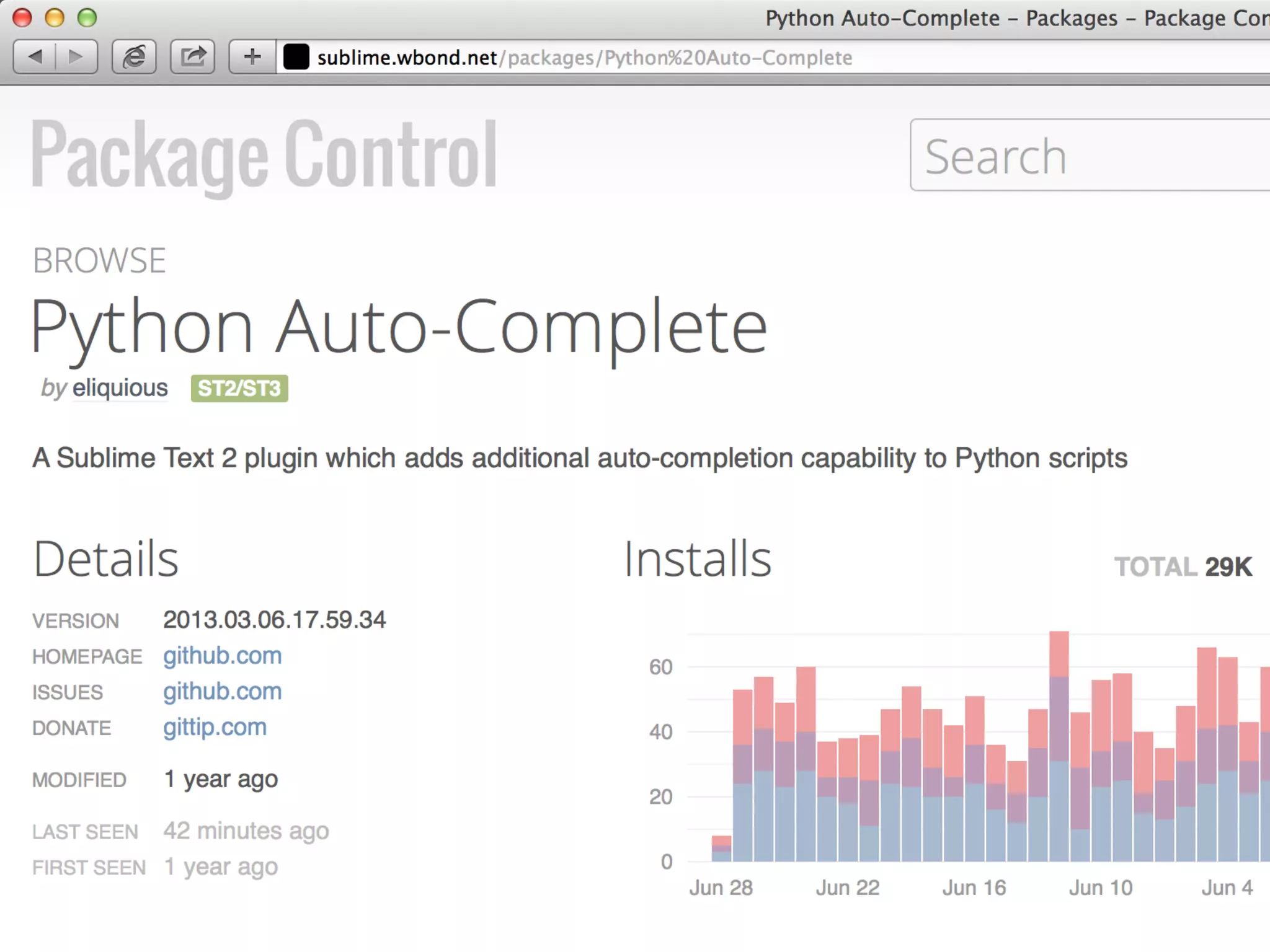Zoom the window with the green button

[x=87, y=17]
